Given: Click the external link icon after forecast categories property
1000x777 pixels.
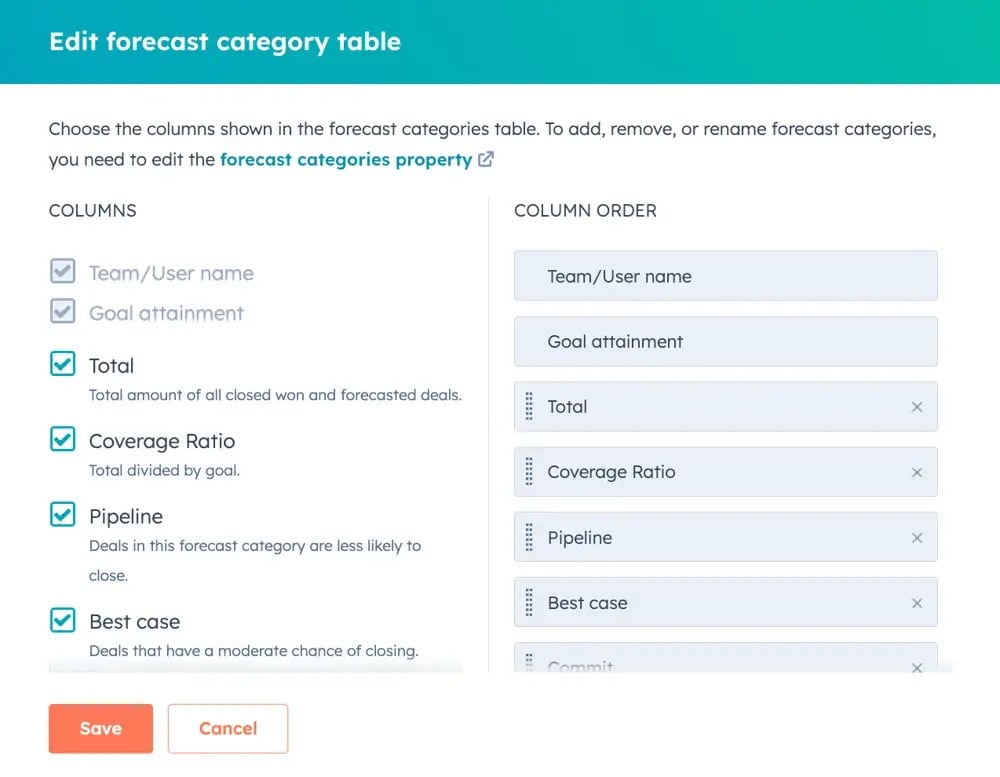Looking at the screenshot, I should [487, 159].
